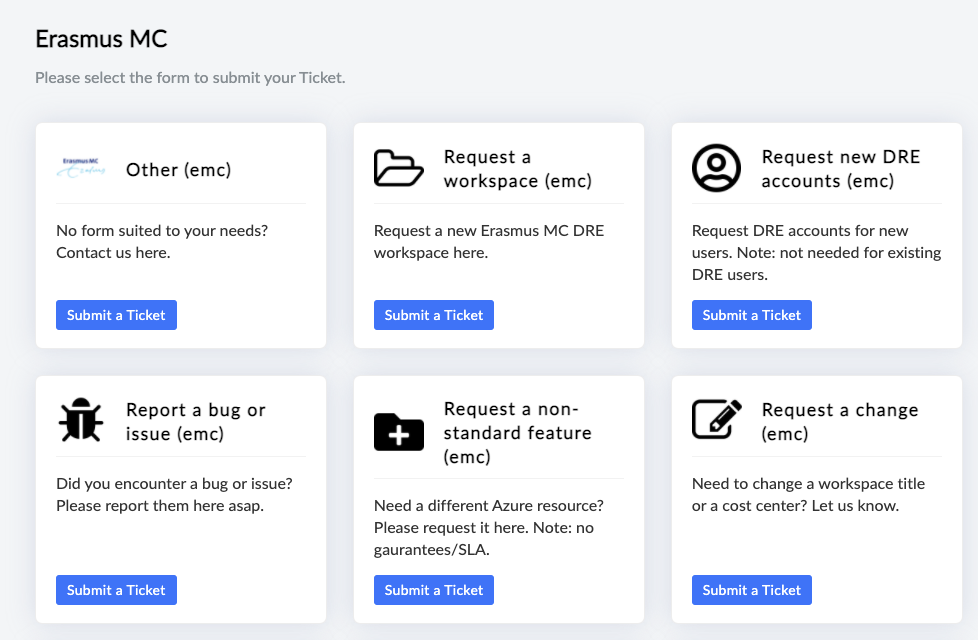Viewport: 978px width, 640px height.
Task: Submit a ticket to report a bug
Action: (116, 590)
